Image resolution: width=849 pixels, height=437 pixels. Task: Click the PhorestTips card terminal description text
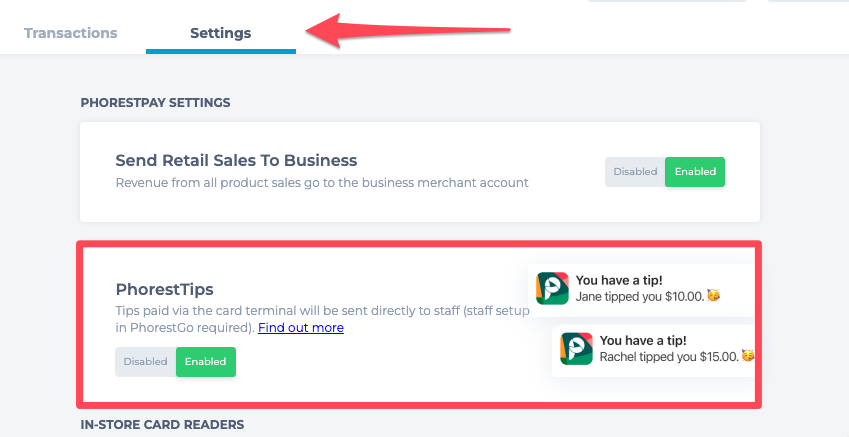click(322, 319)
